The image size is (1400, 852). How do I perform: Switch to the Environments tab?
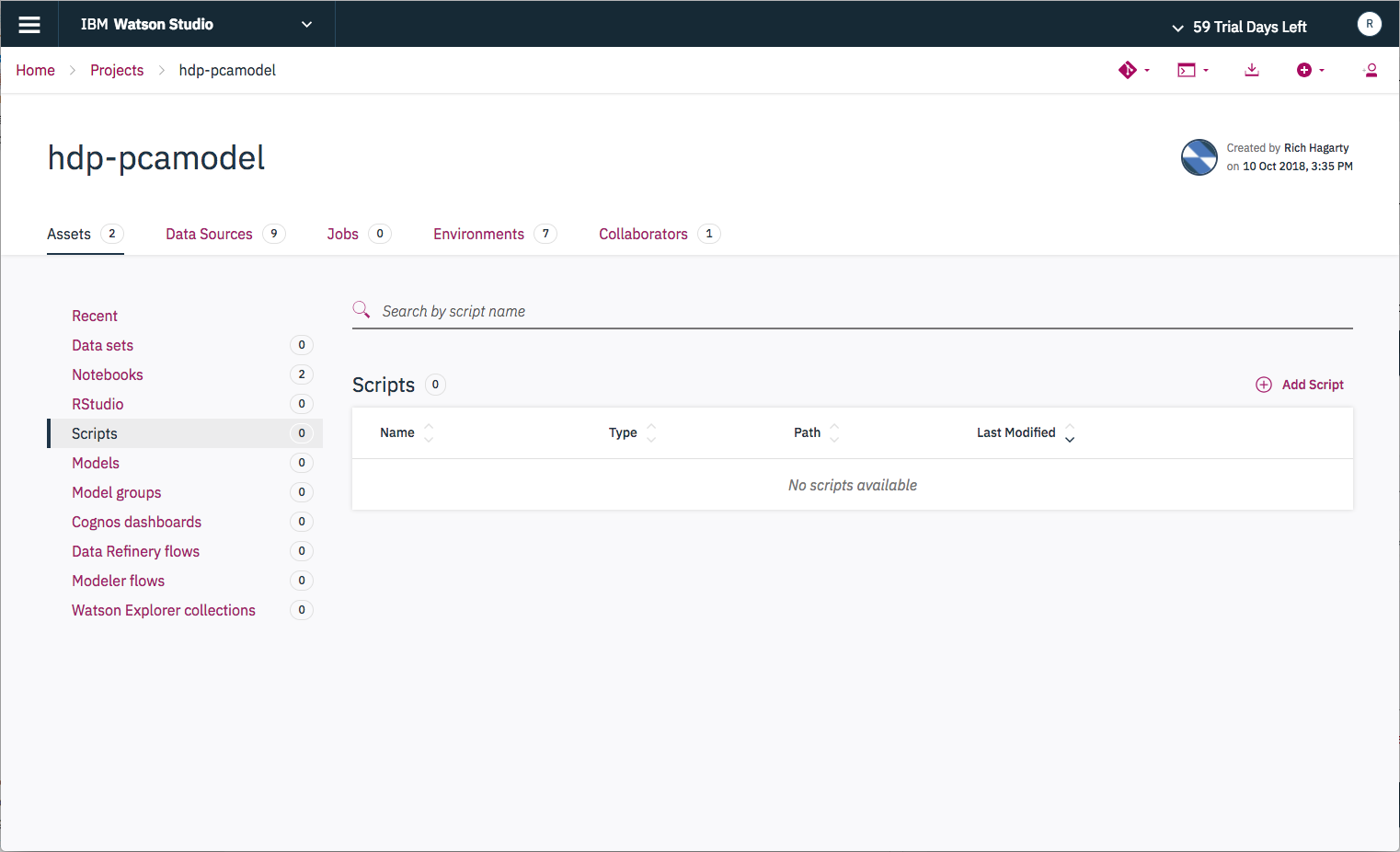point(495,234)
